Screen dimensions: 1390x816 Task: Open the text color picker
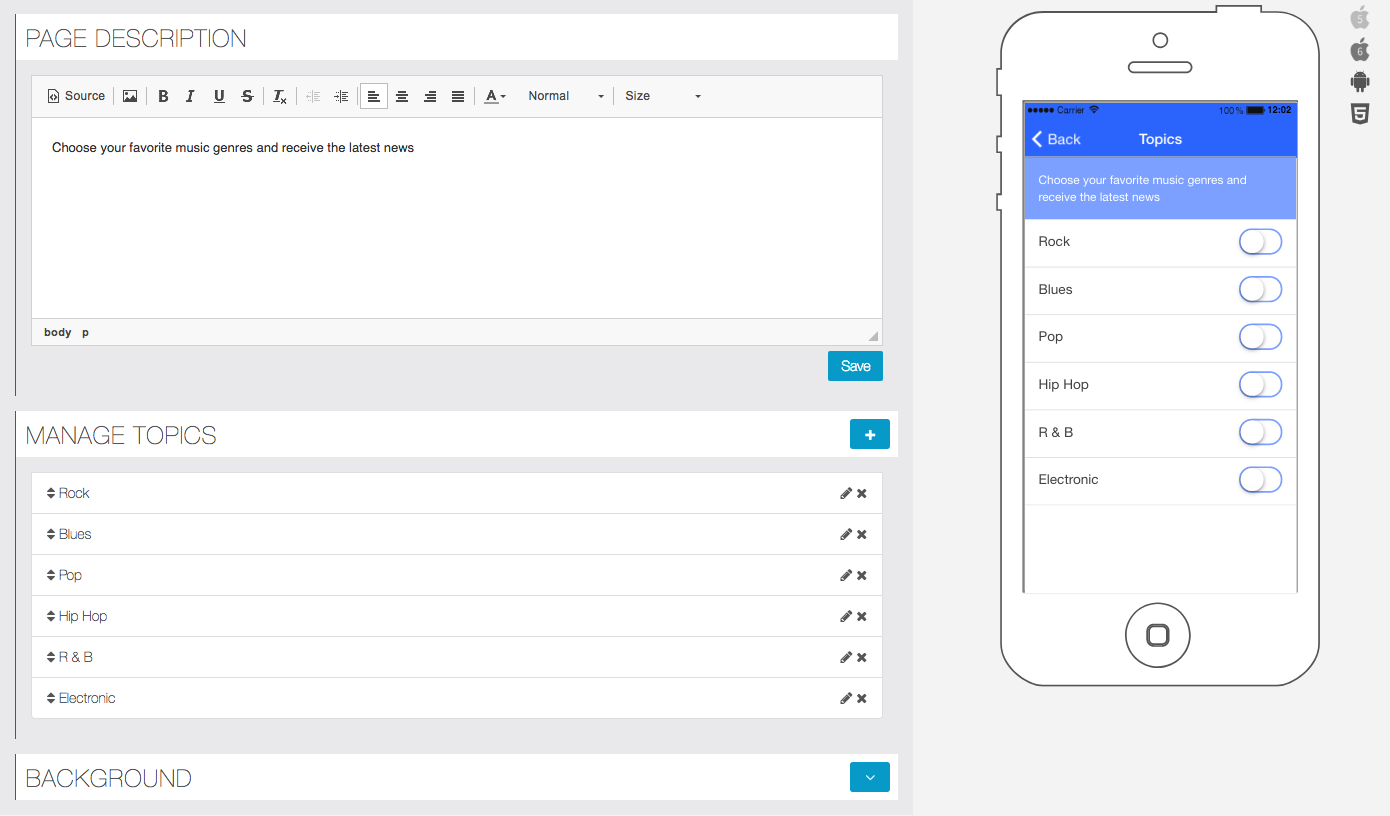(x=495, y=96)
